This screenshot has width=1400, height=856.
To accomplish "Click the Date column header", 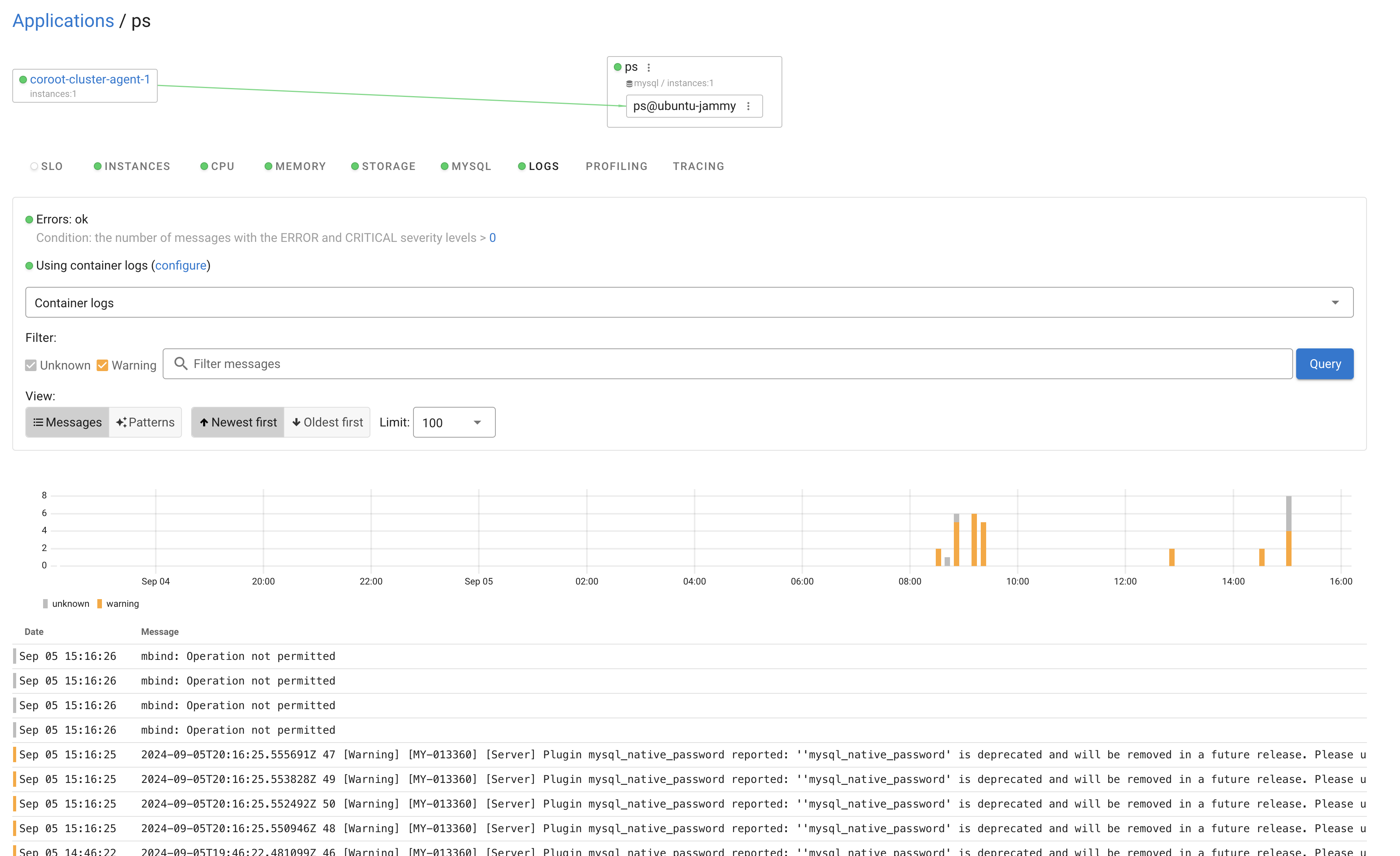I will pos(34,632).
